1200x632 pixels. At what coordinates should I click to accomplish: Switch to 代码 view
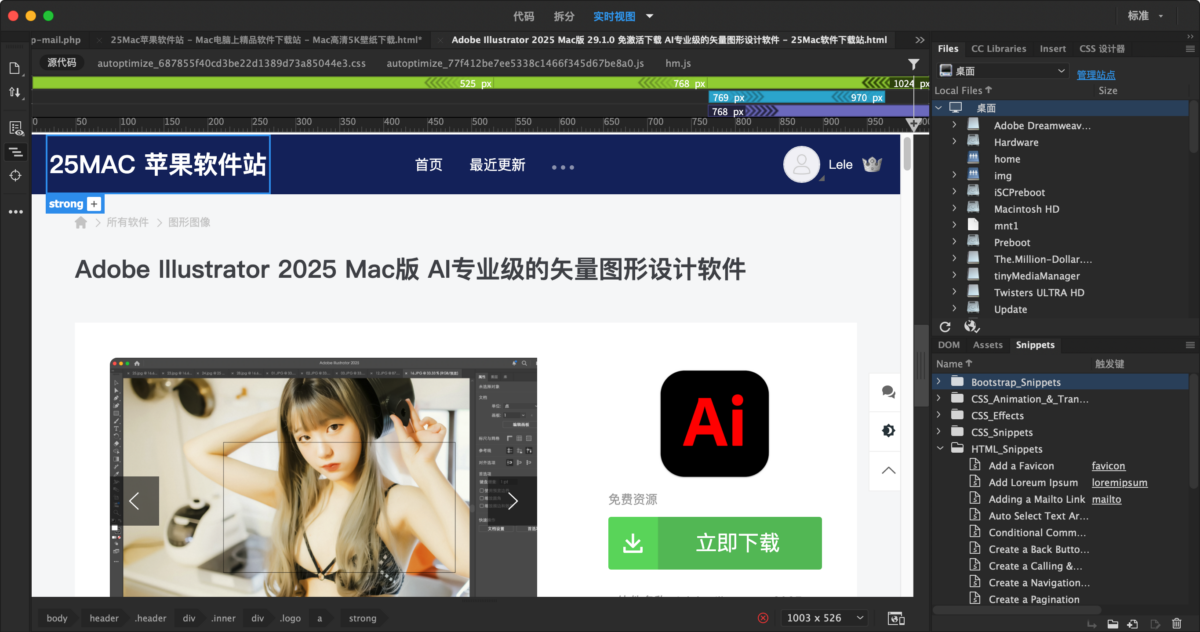click(x=523, y=16)
